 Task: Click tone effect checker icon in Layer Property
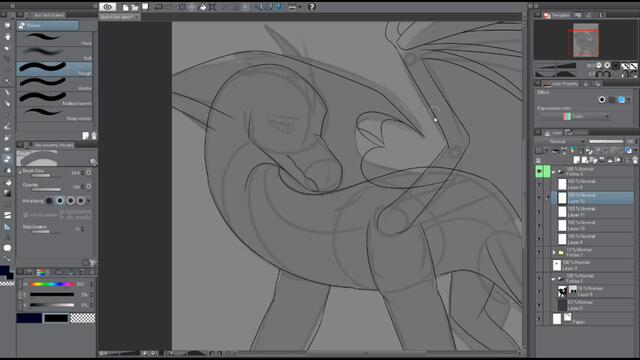pyautogui.click(x=611, y=100)
